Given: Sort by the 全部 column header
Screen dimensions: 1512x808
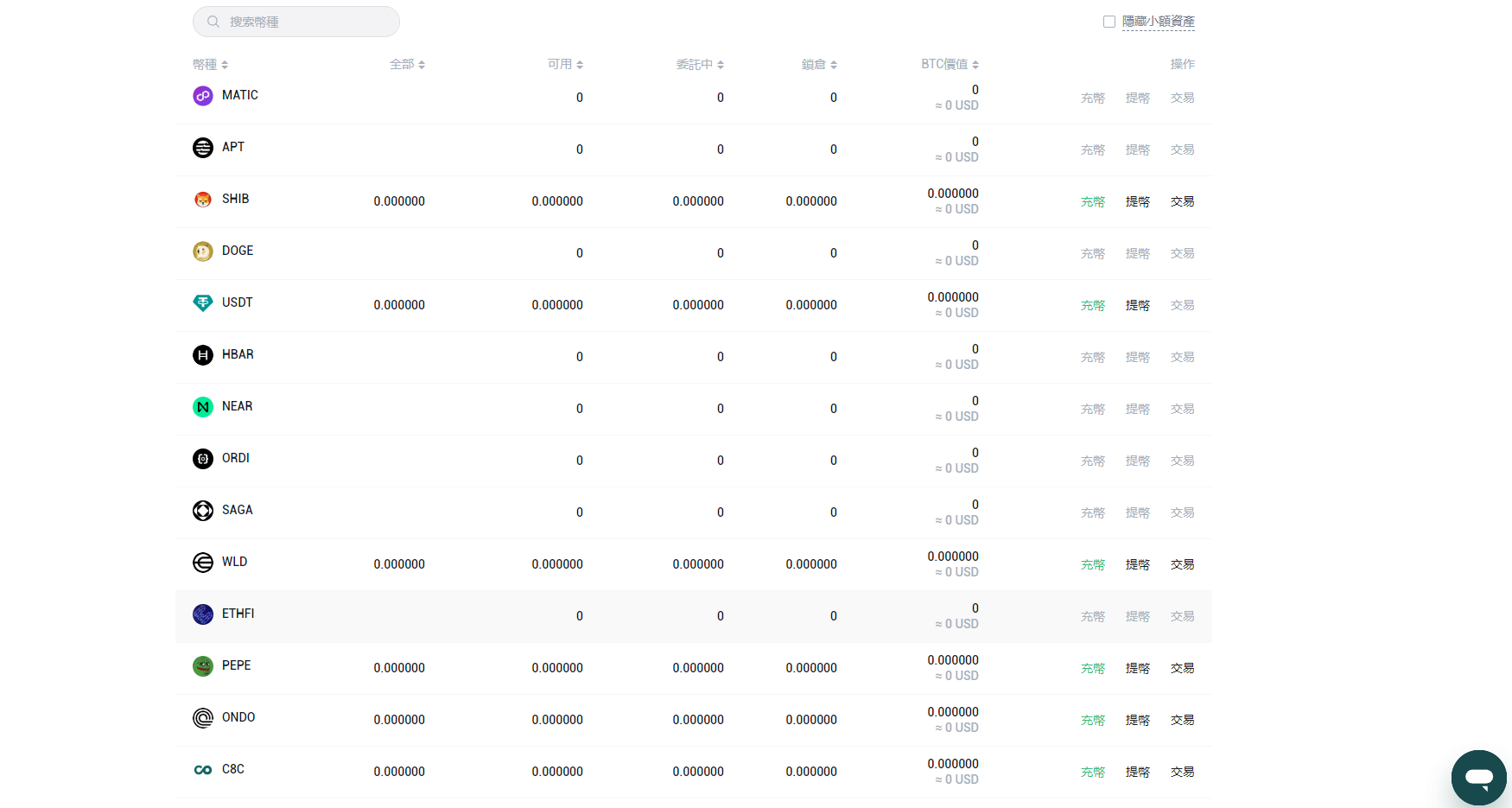Looking at the screenshot, I should coord(407,65).
